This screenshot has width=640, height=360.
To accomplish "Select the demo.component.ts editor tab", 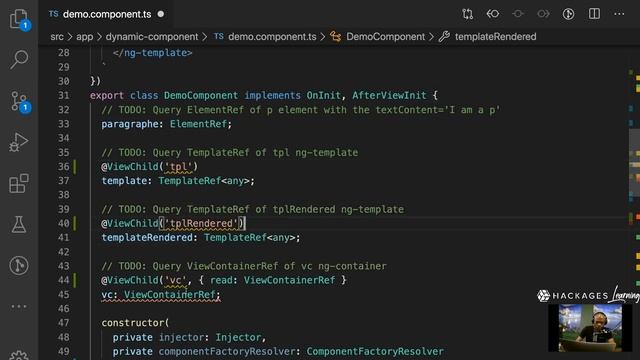I will [x=107, y=14].
